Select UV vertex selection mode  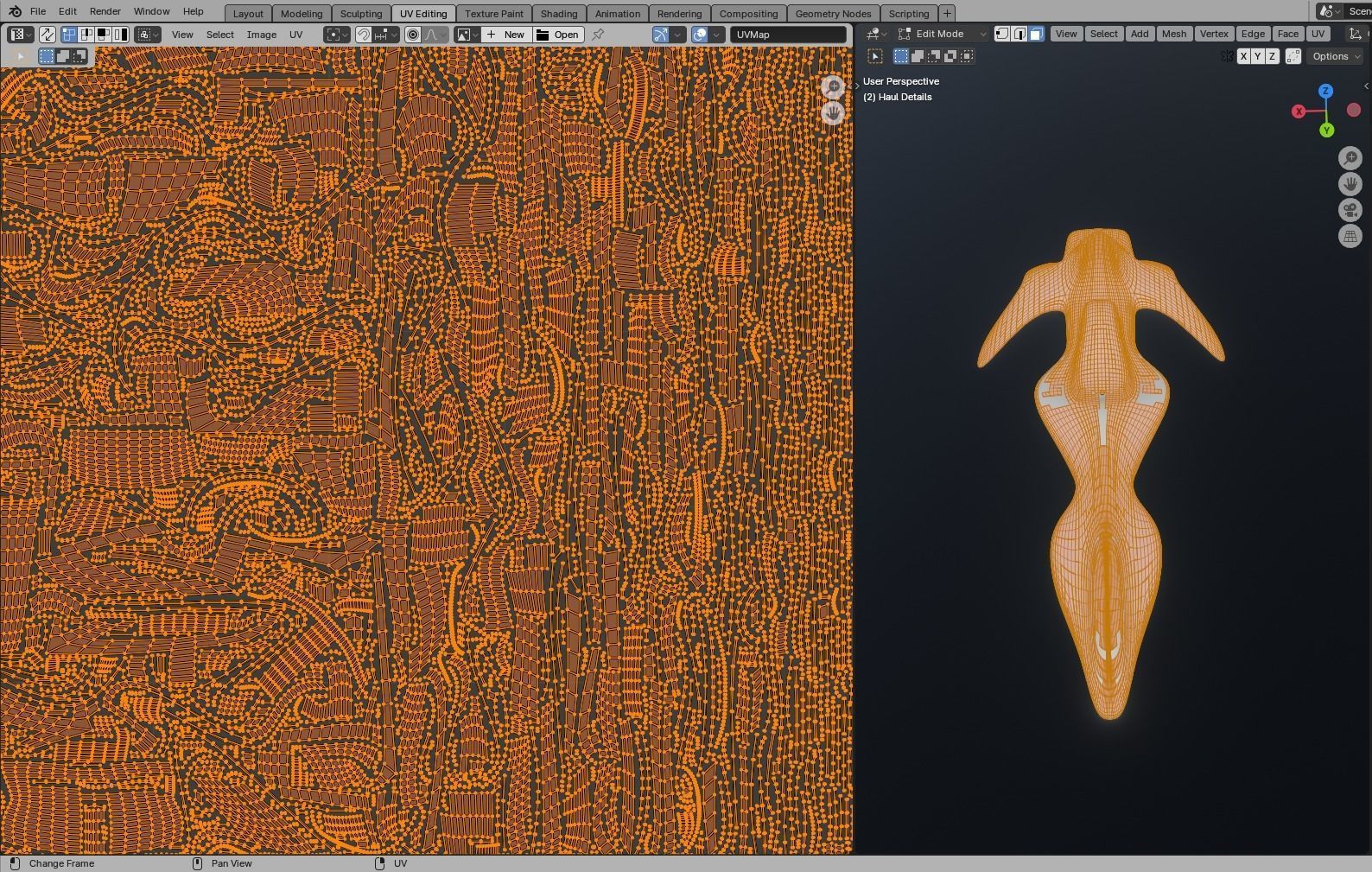pos(69,35)
